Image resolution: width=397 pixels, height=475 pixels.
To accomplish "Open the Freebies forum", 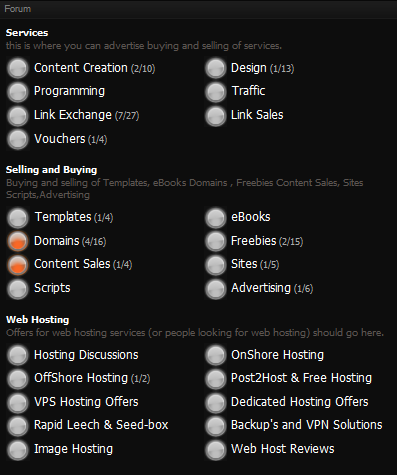I will (x=254, y=241).
